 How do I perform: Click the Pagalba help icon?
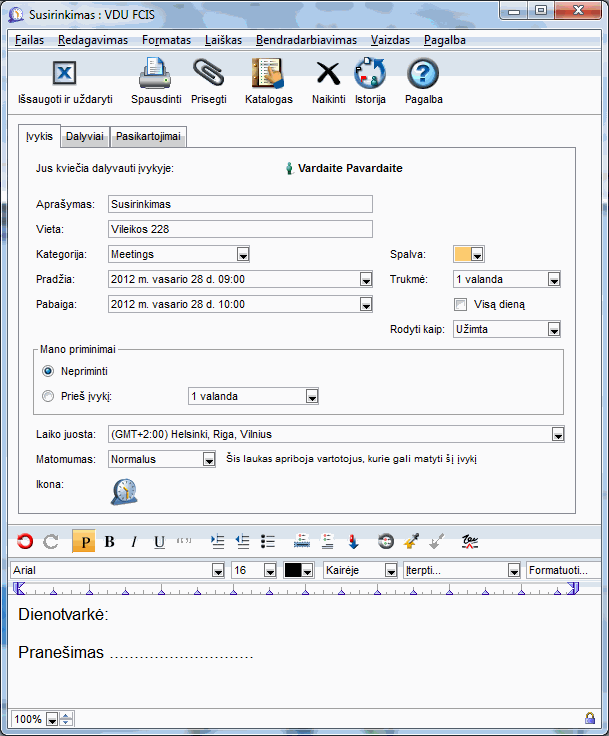click(x=424, y=75)
